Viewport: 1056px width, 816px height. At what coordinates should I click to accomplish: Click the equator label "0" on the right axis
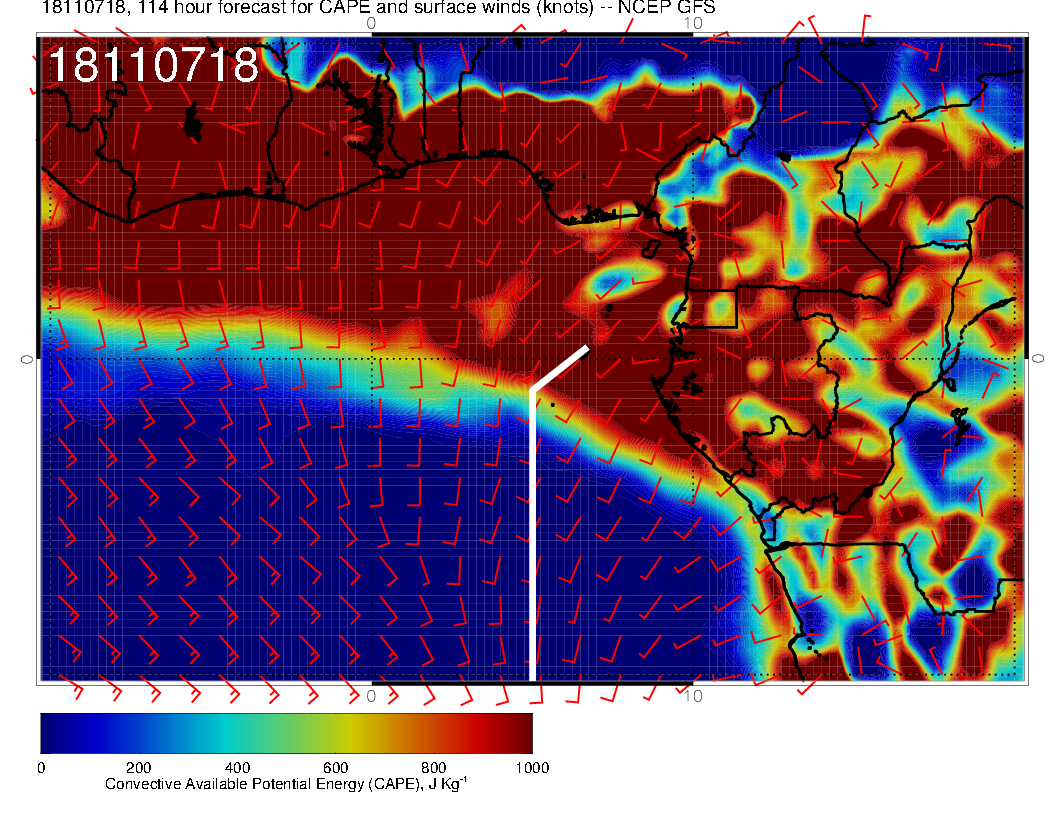point(1038,359)
